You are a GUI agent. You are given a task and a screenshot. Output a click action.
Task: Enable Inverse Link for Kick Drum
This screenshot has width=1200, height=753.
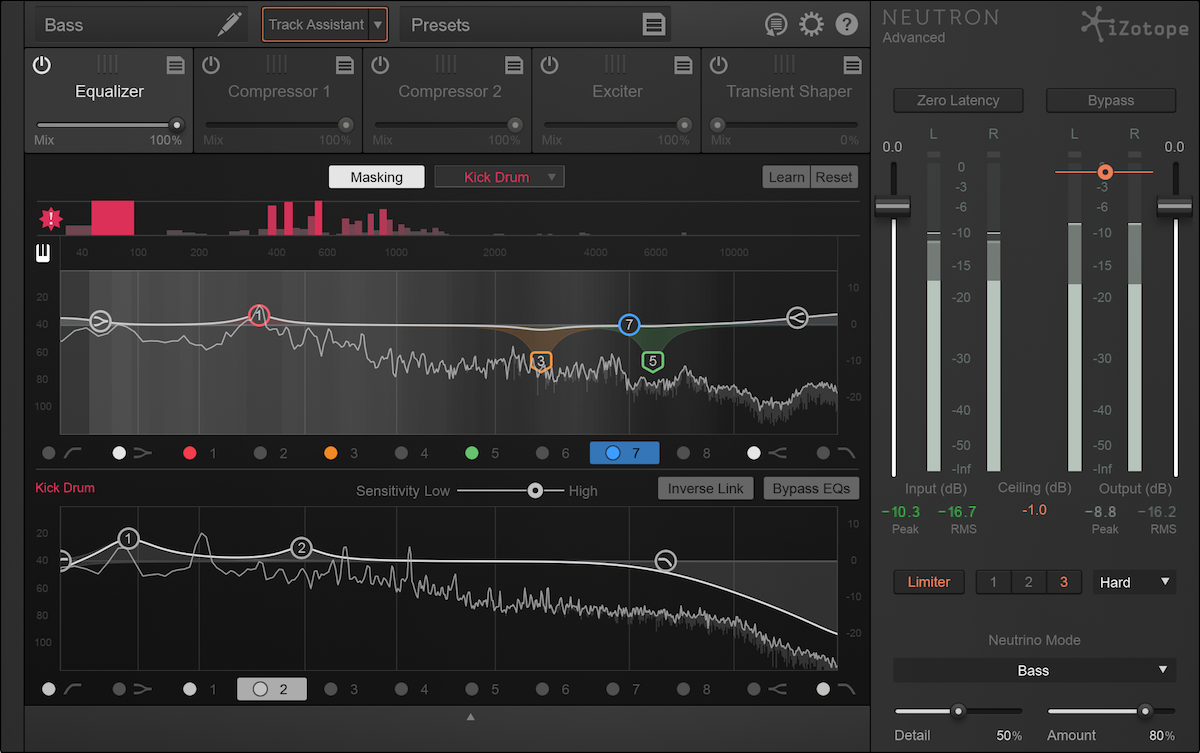[x=705, y=488]
